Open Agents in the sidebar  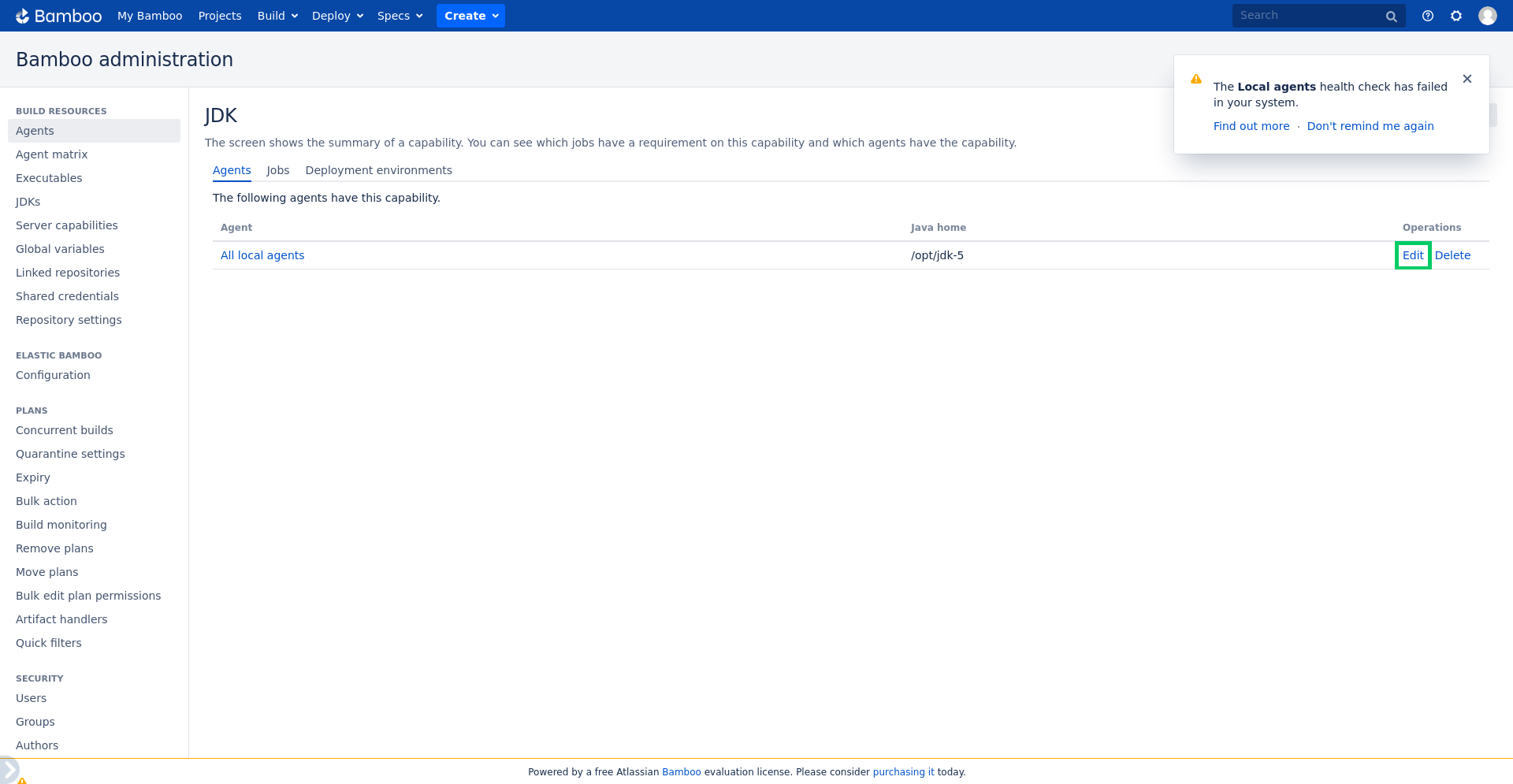(94, 131)
